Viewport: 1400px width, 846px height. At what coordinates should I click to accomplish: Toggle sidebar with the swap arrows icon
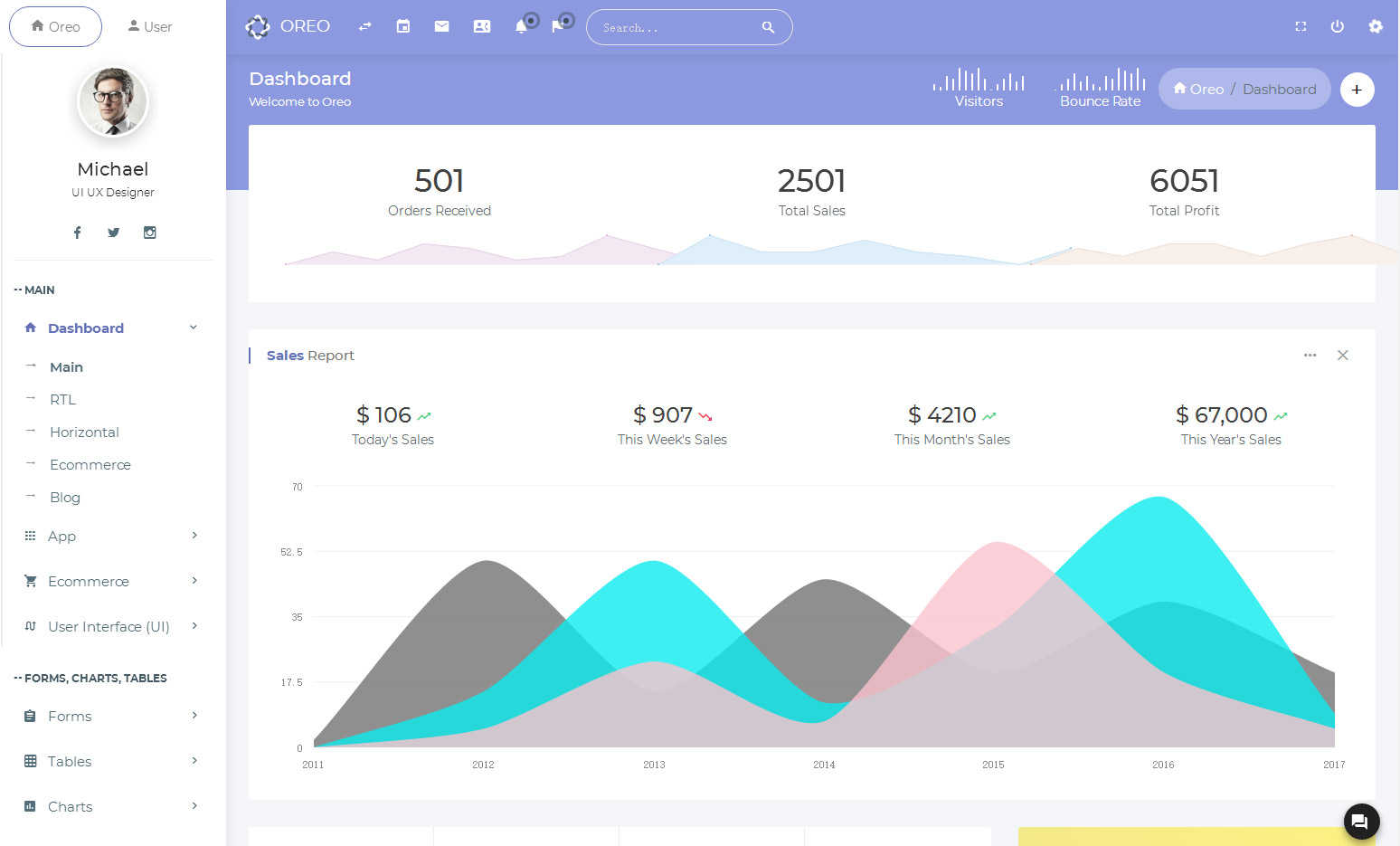tap(364, 27)
